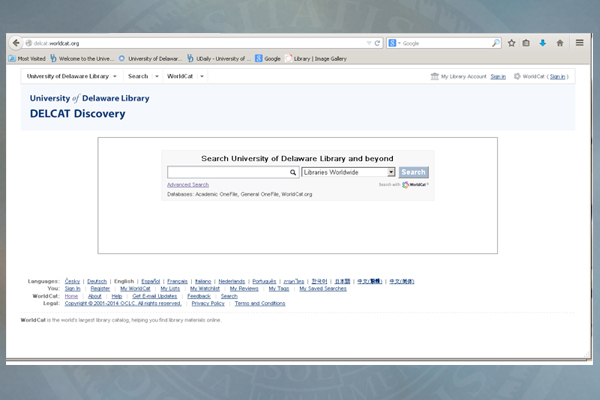The image size is (600, 400).
Task: Go back with the browser back arrow
Action: pyautogui.click(x=16, y=43)
